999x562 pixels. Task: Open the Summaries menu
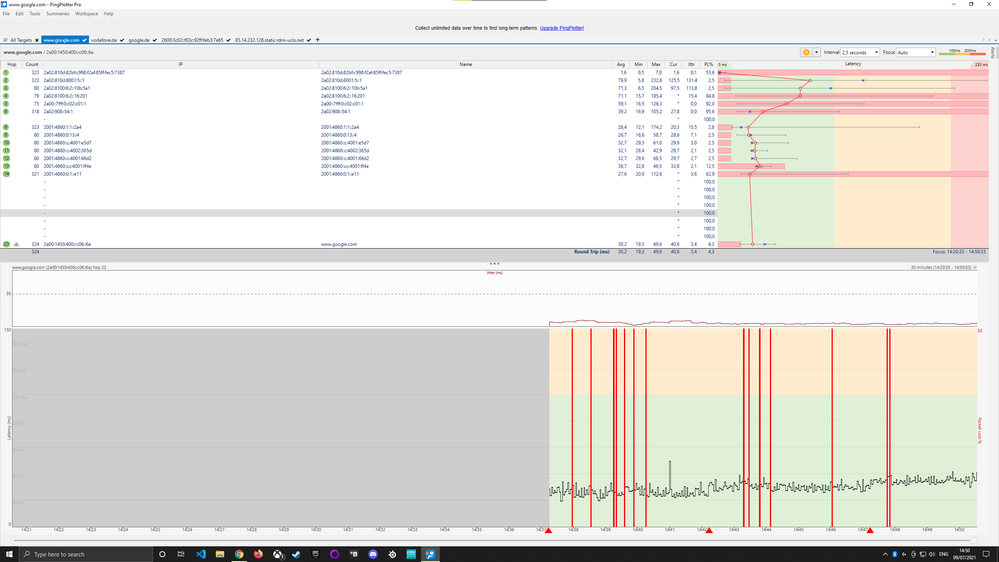click(57, 14)
